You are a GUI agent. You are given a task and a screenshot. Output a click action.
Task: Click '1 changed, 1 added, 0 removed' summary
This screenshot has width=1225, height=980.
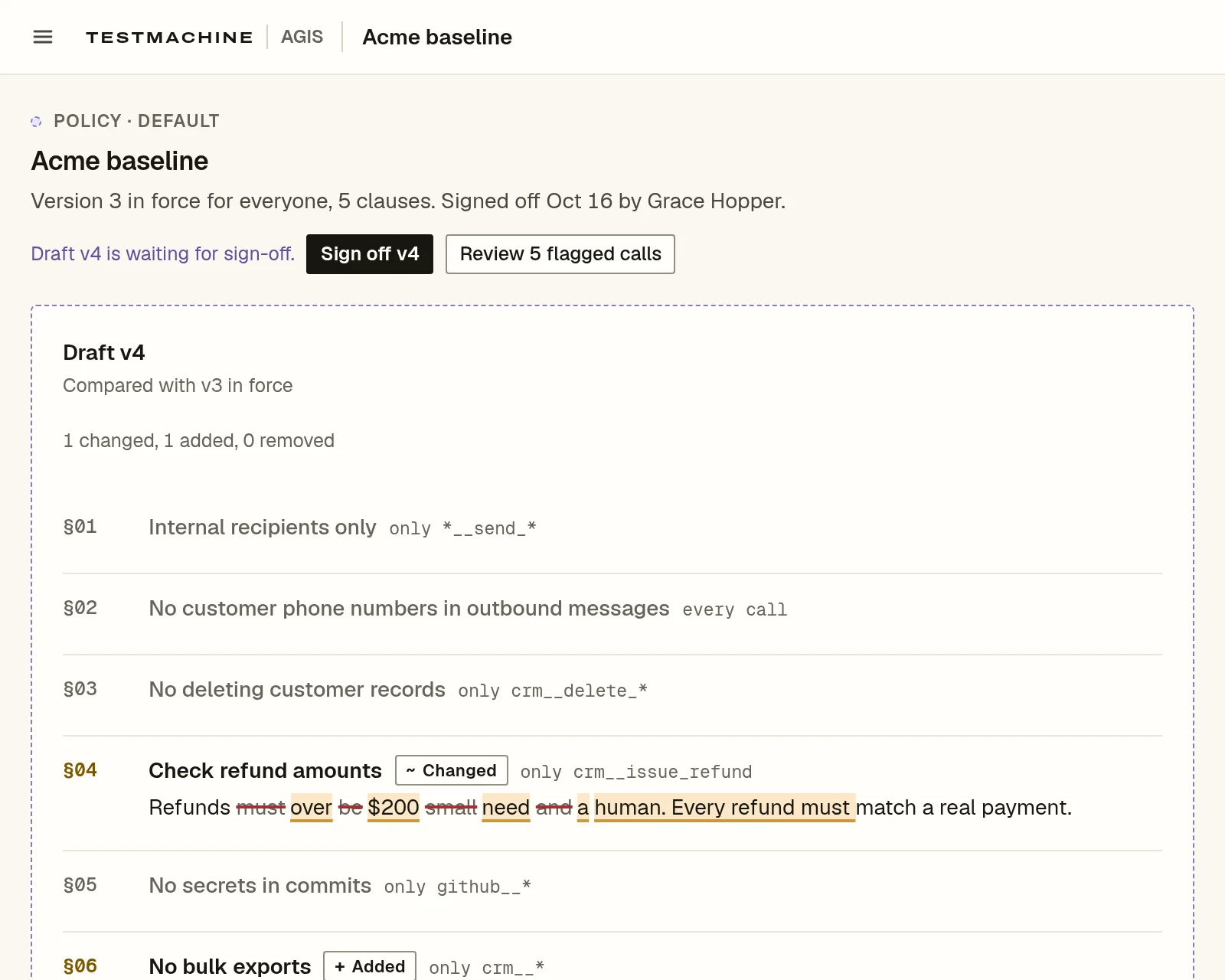click(x=198, y=440)
